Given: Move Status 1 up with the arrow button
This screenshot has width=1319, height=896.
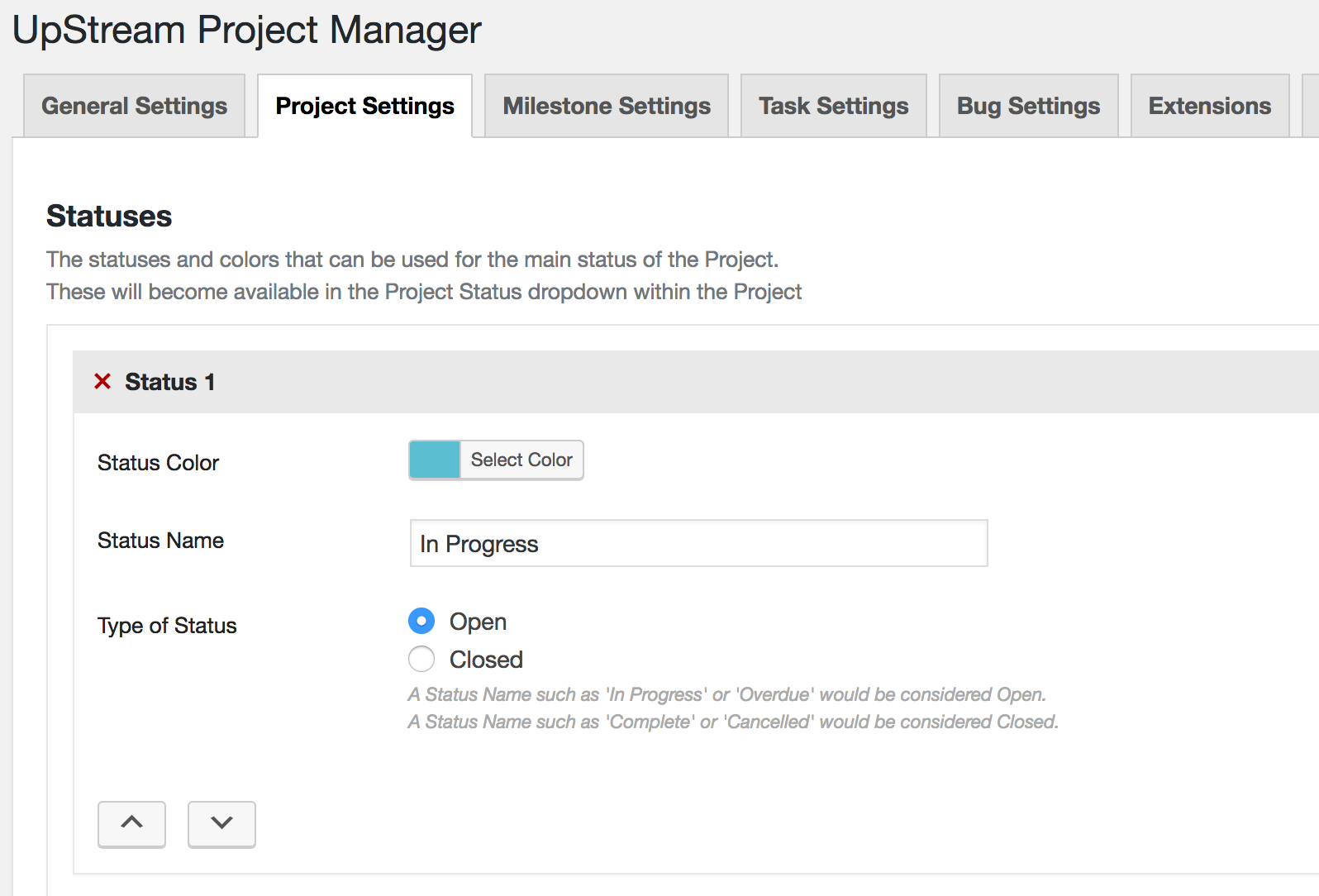Looking at the screenshot, I should tap(131, 823).
